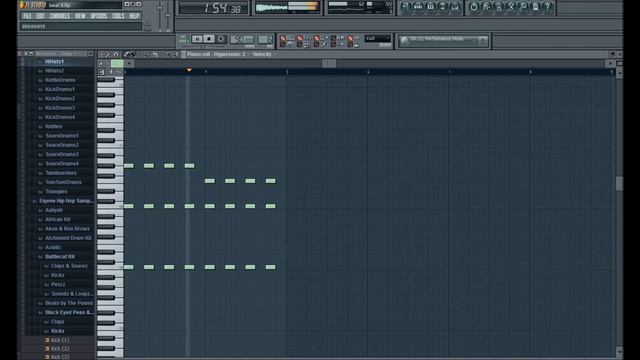Select the HiHats1 folder in browser
The height and width of the screenshot is (360, 640).
pos(54,62)
